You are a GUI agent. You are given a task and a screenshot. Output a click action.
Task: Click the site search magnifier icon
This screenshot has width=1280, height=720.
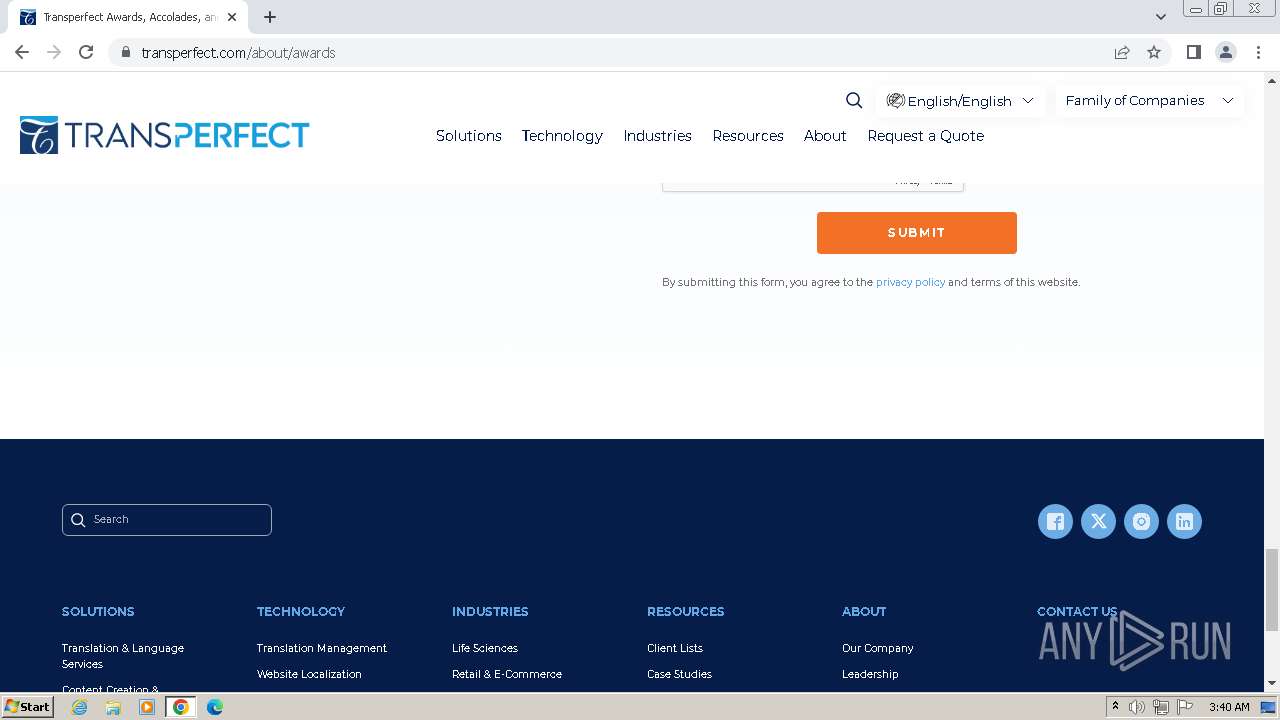click(854, 100)
